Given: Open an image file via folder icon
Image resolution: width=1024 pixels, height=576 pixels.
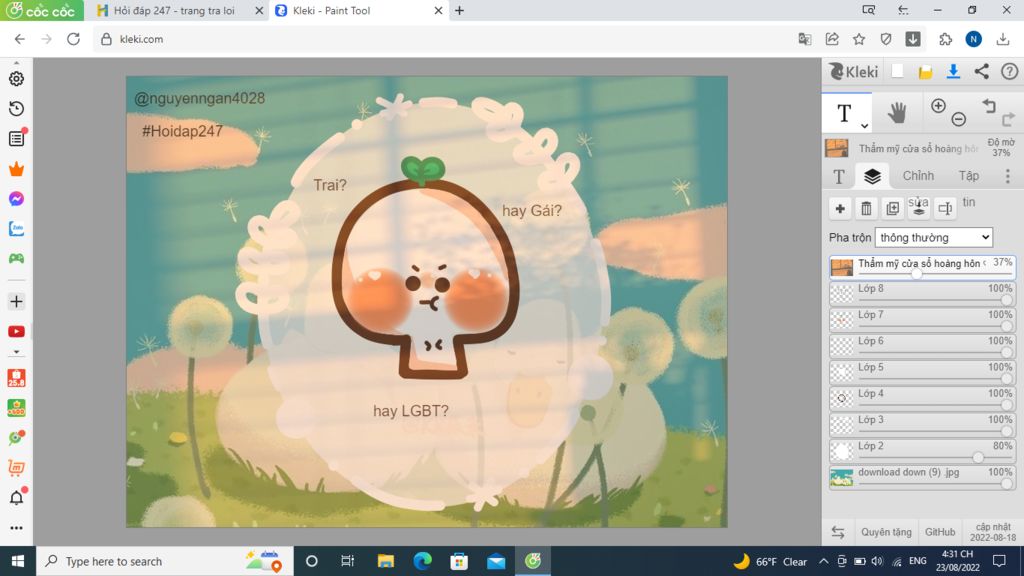Looking at the screenshot, I should coord(925,72).
